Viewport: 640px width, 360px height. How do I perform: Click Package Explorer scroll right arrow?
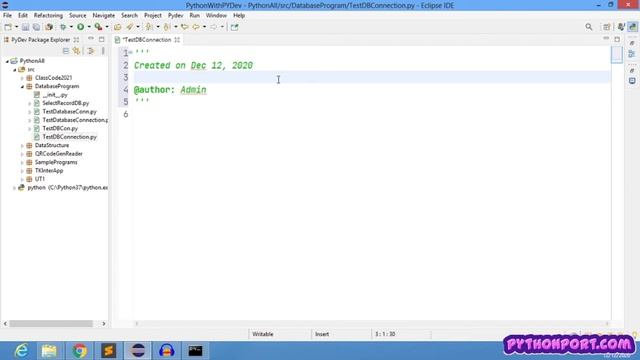point(104,324)
